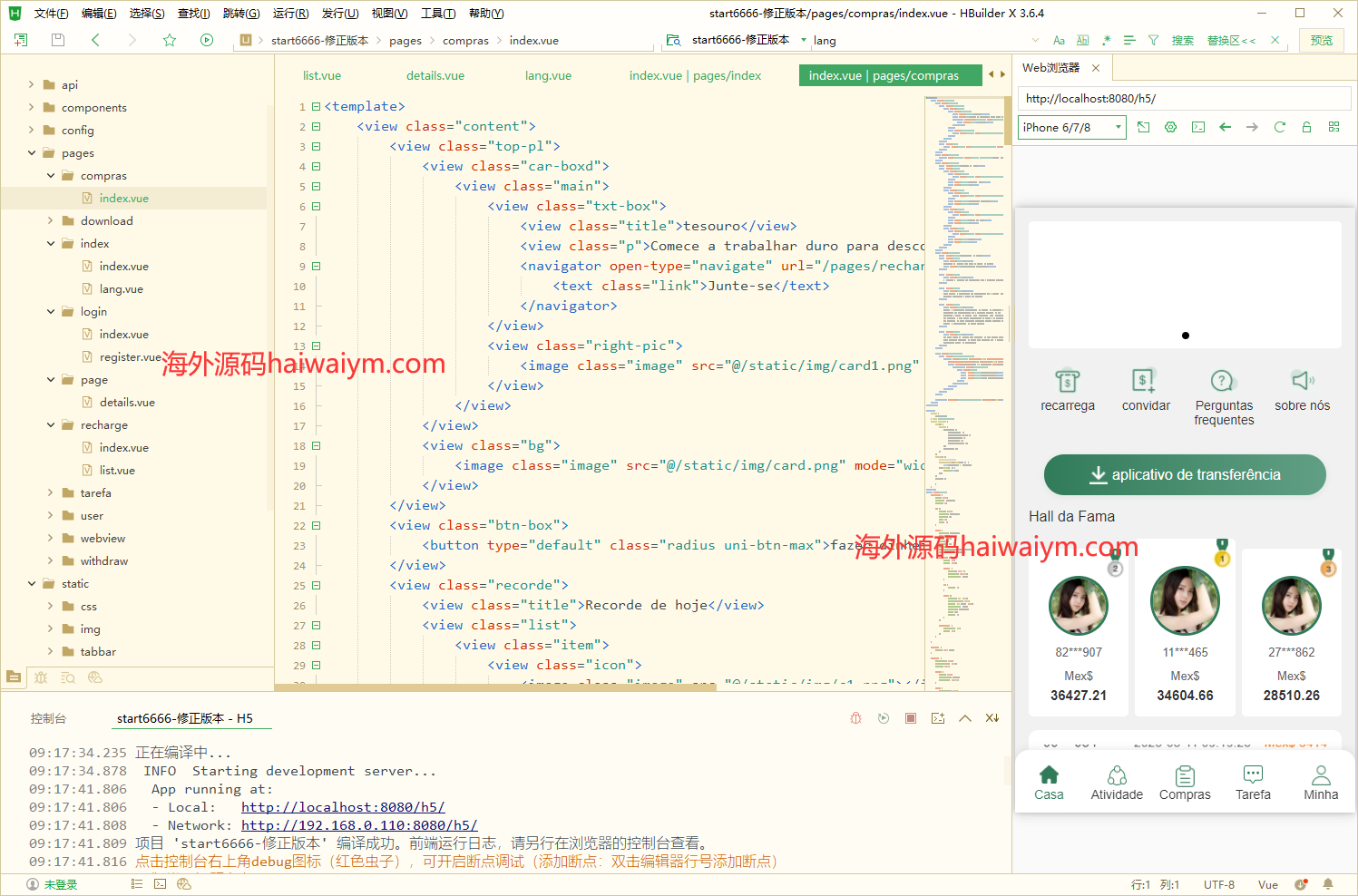Open the QR code icon in browser toolbar
This screenshot has width=1358, height=896.
1334,127
